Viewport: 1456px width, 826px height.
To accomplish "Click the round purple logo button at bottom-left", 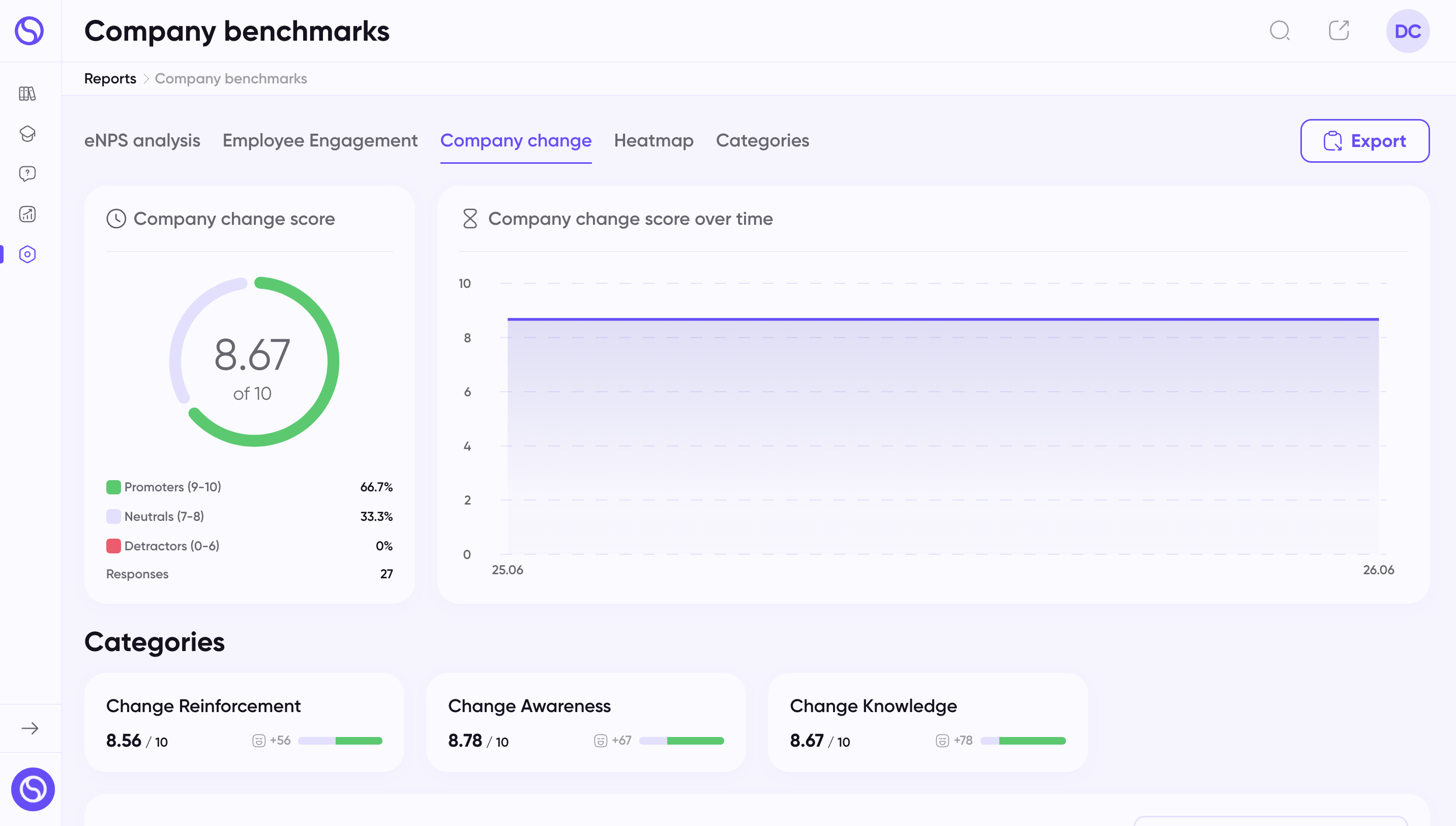I will (33, 789).
